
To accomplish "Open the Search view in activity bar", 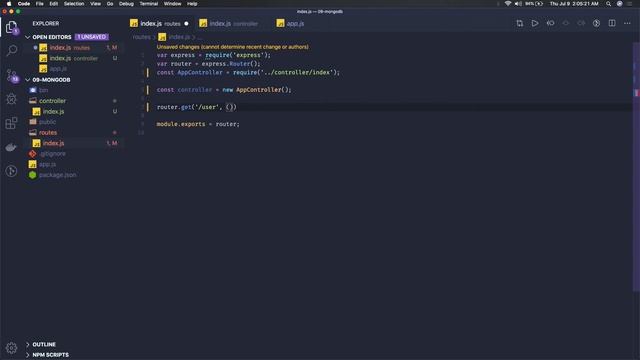I will 11,51.
